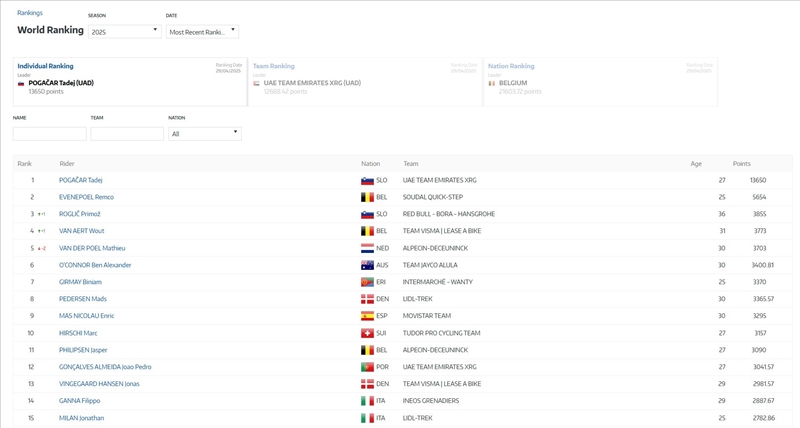
Task: Click the World Ranking page heading
Action: [50, 30]
